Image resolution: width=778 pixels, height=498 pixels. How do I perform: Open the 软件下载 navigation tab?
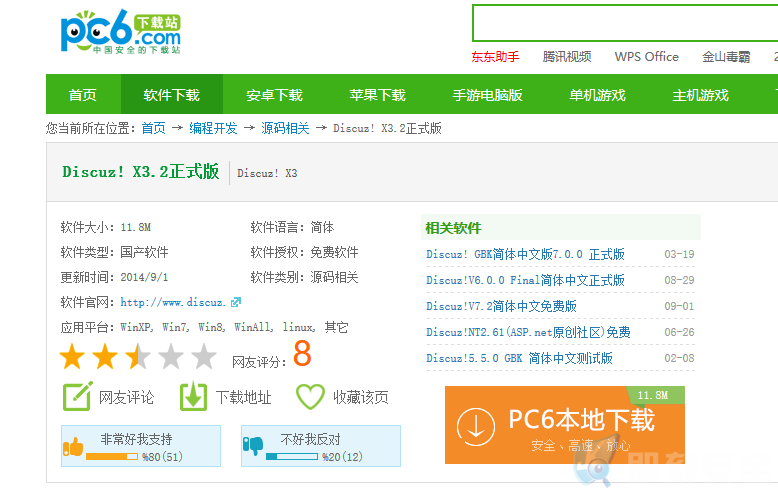pos(172,94)
